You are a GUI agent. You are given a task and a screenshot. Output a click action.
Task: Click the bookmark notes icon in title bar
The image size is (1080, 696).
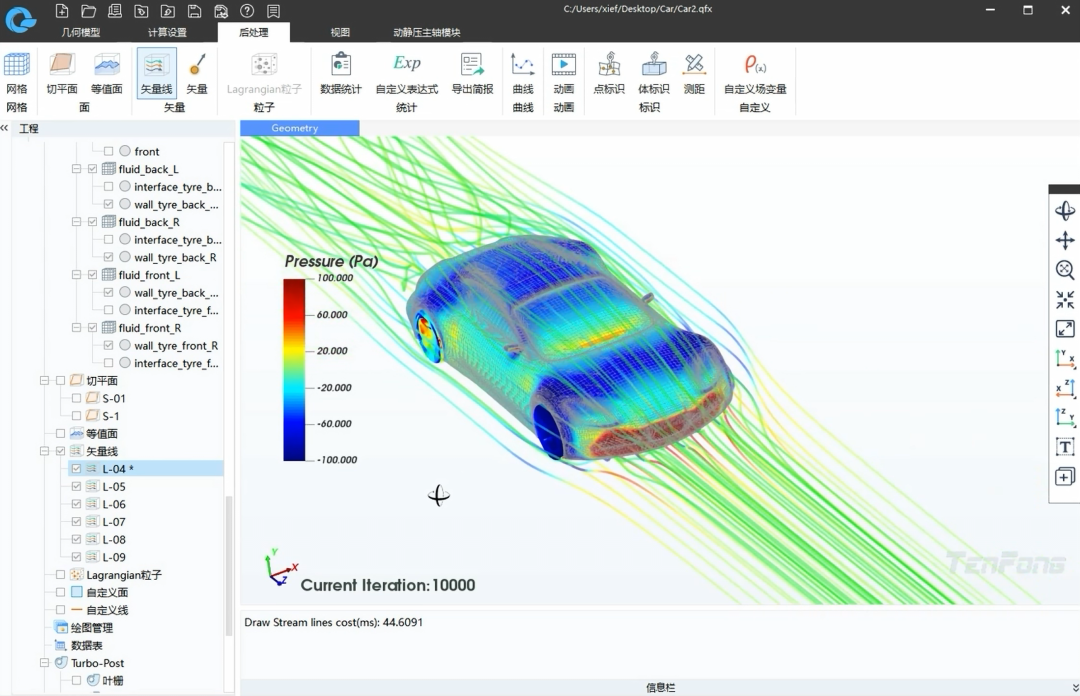pos(273,10)
